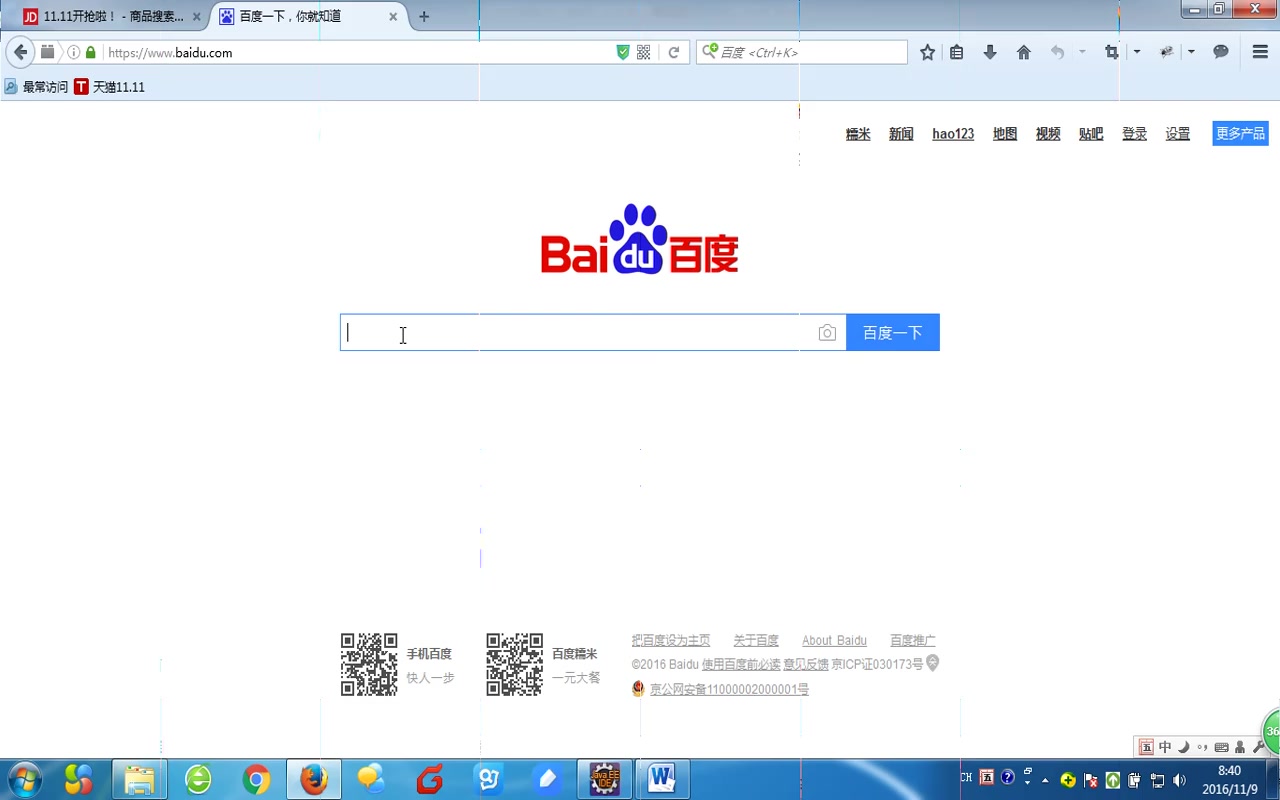Expand the dropdown beside the pin icon
This screenshot has width=1280, height=800.
1191,53
